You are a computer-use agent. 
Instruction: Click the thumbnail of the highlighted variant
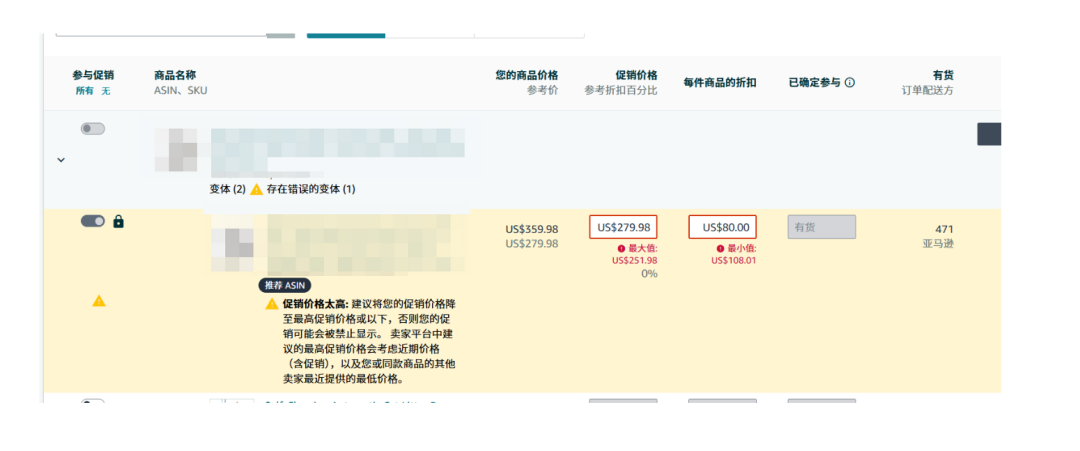tap(238, 243)
